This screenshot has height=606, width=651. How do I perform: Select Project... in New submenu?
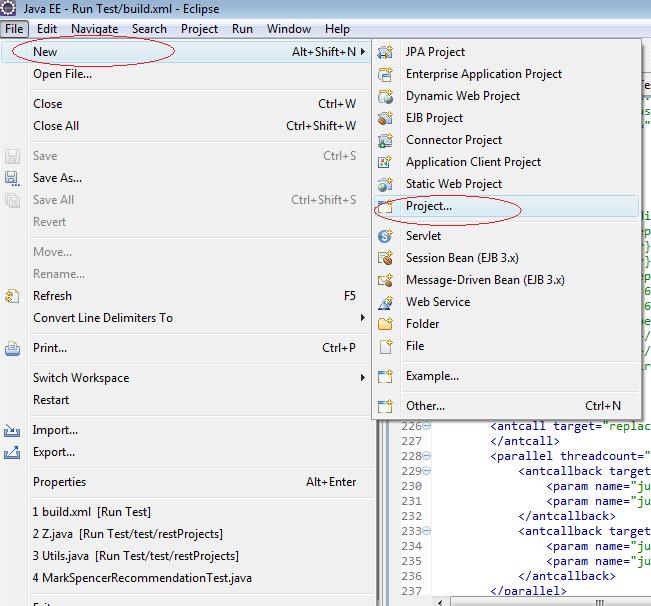pos(507,206)
